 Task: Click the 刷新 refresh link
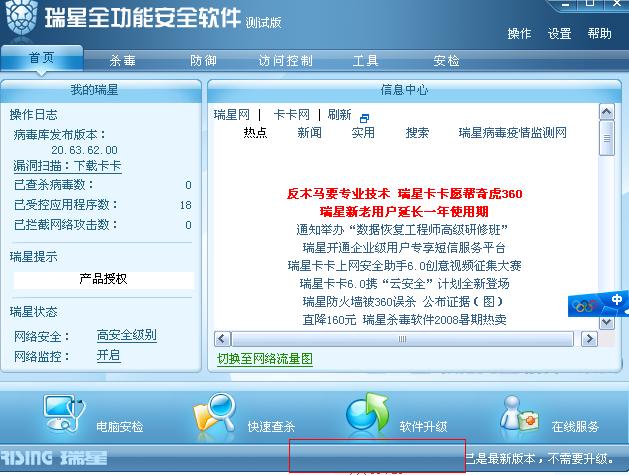click(339, 115)
